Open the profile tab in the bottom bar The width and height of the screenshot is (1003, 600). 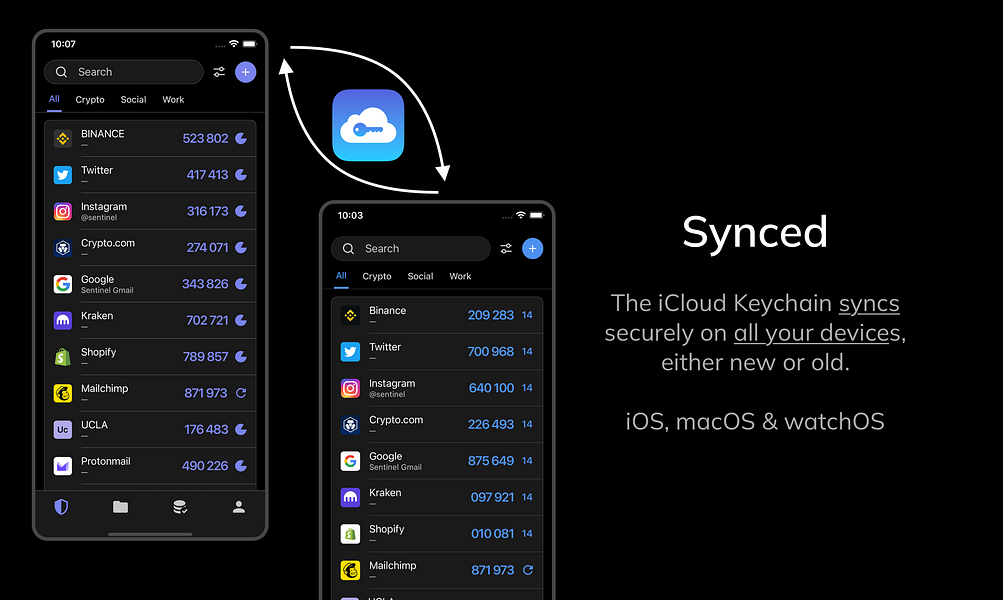tap(238, 507)
